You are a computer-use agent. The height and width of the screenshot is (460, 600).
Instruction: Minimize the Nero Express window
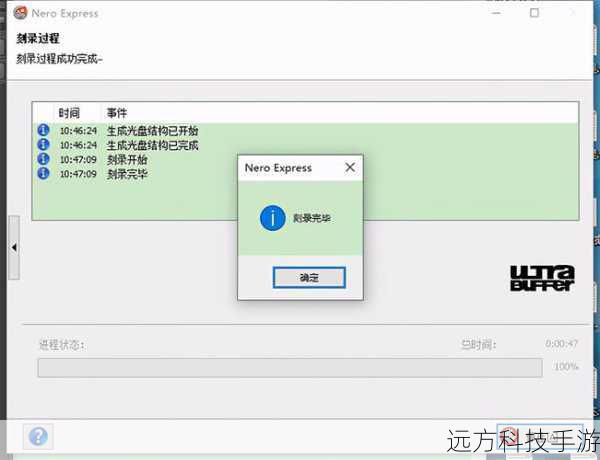click(x=496, y=13)
